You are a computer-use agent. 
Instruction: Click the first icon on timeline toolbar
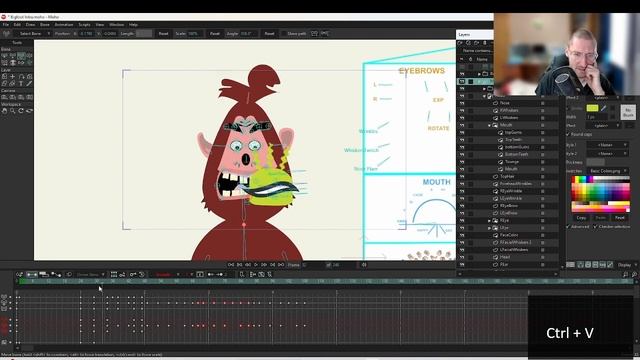19,275
